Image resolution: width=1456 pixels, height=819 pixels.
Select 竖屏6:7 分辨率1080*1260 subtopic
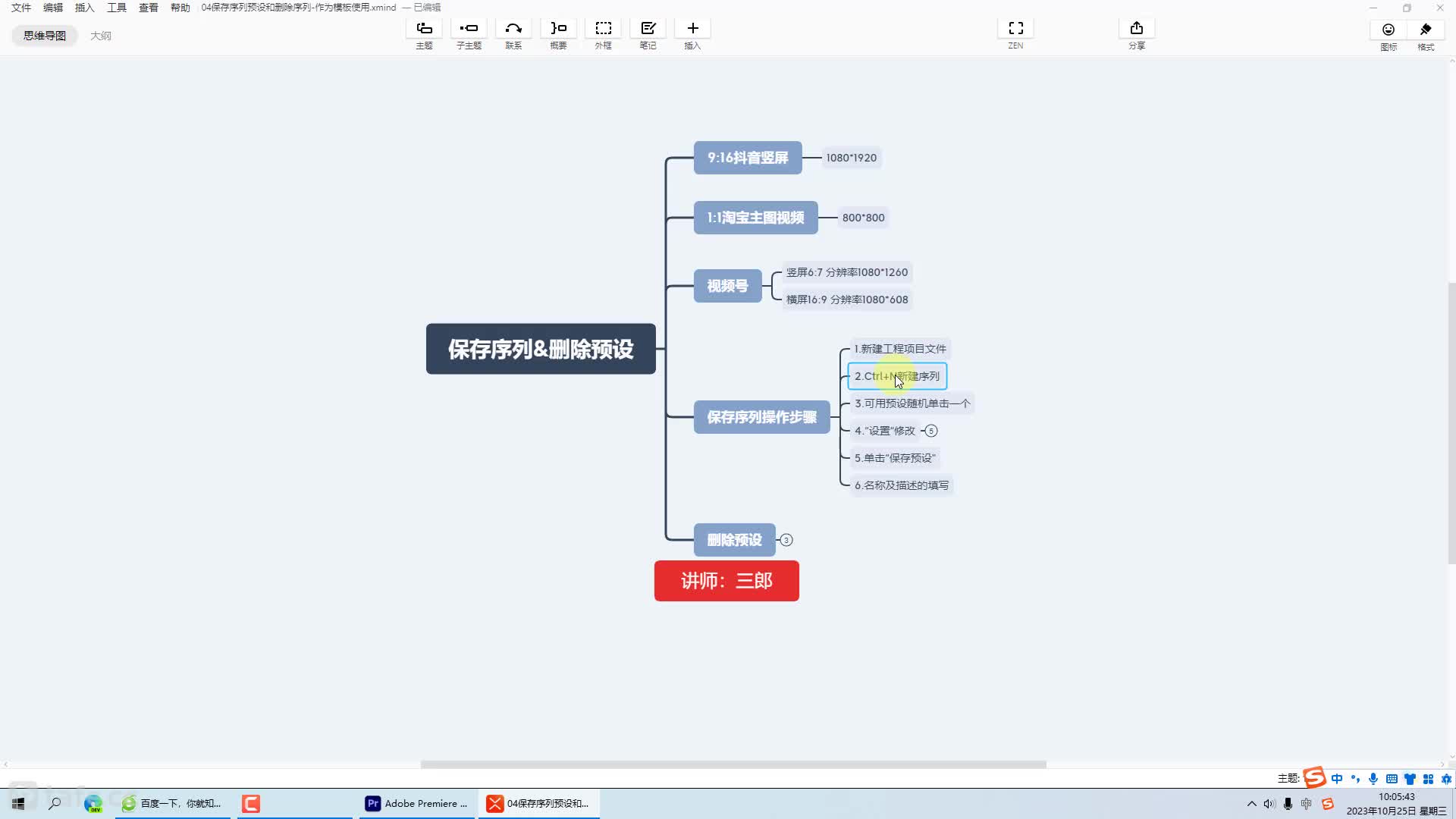pos(847,272)
